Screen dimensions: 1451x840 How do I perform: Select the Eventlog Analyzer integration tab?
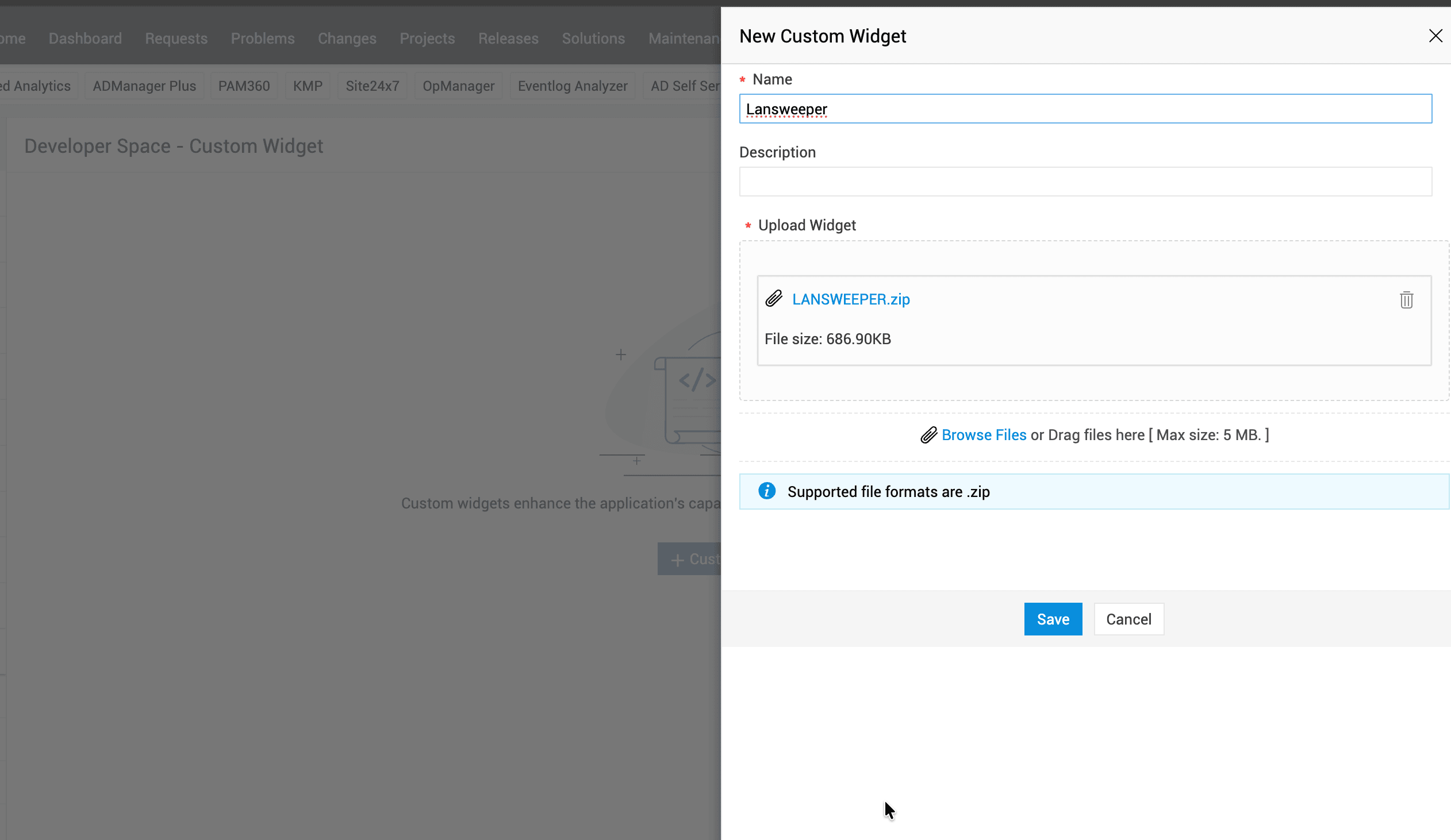pyautogui.click(x=573, y=86)
